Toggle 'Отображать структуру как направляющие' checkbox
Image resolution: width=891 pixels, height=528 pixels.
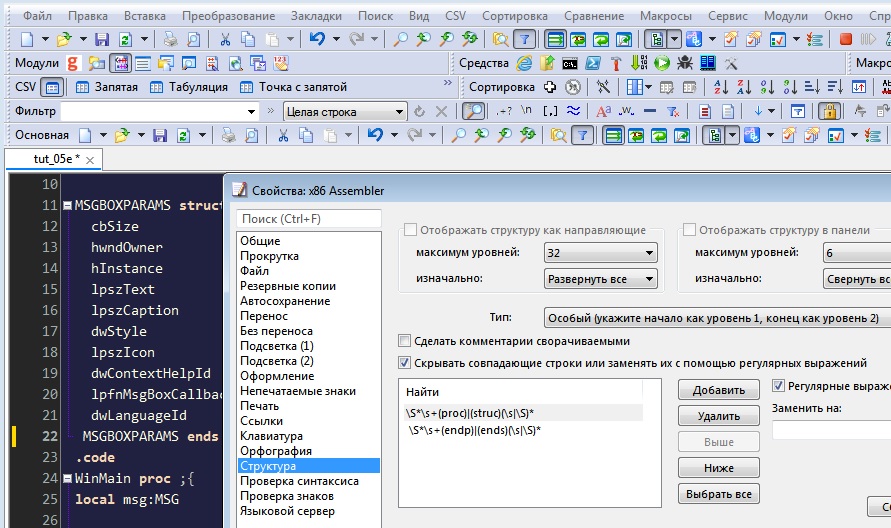[x=410, y=230]
